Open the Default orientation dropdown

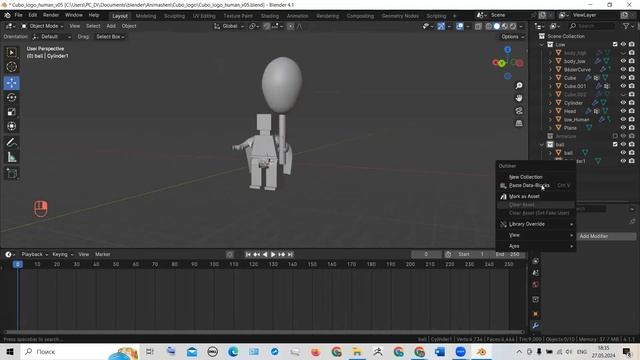51,37
